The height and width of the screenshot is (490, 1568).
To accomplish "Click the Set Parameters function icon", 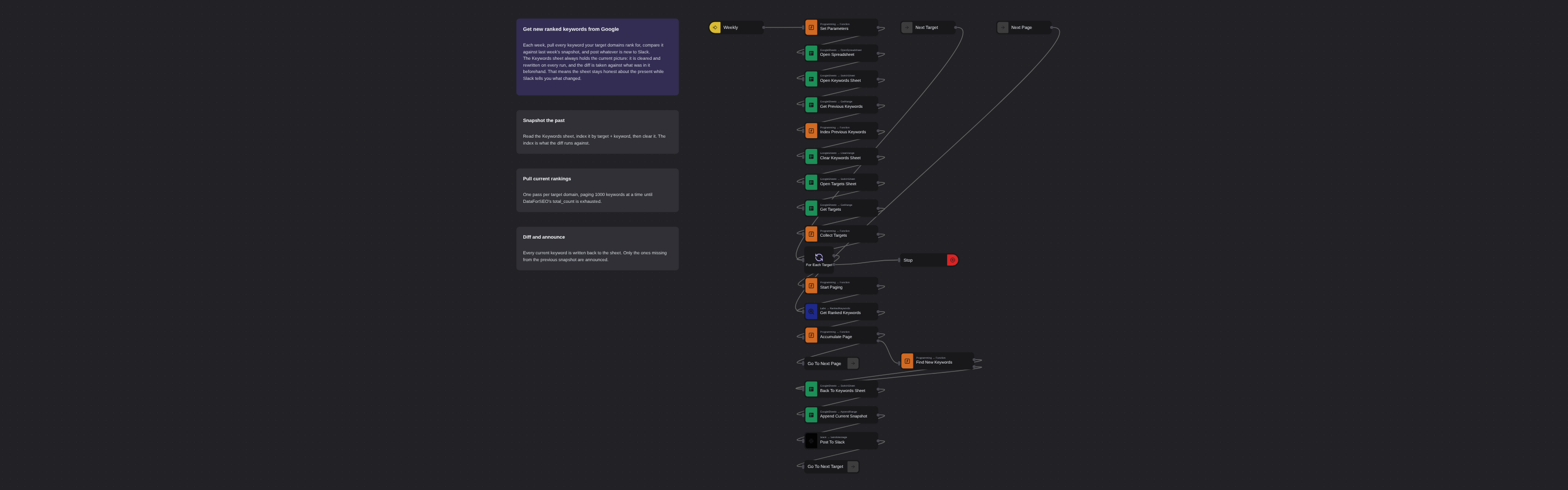I will pos(811,27).
